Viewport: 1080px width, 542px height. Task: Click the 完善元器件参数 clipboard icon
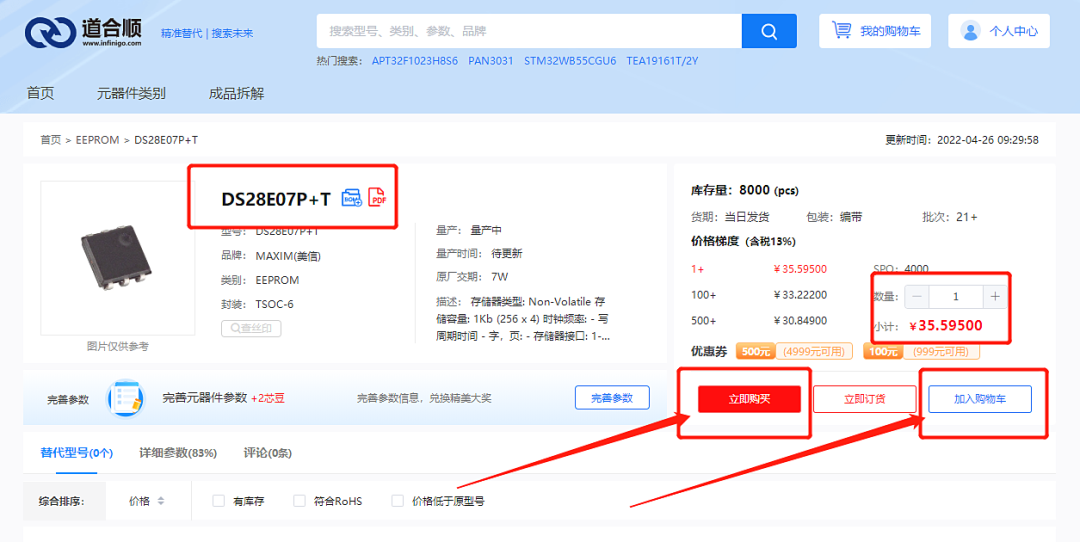[127, 398]
